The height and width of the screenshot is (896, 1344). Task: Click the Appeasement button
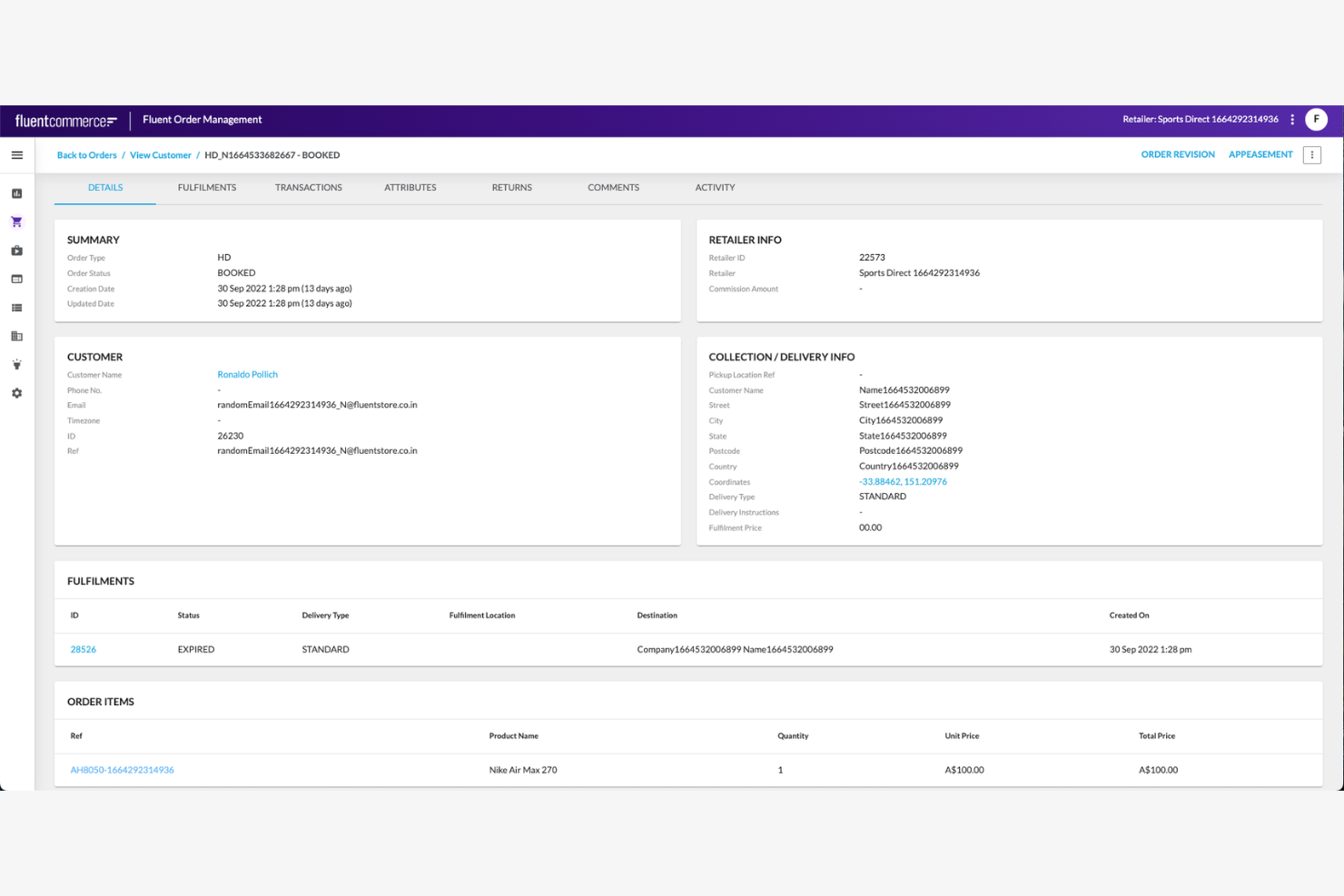point(1260,154)
